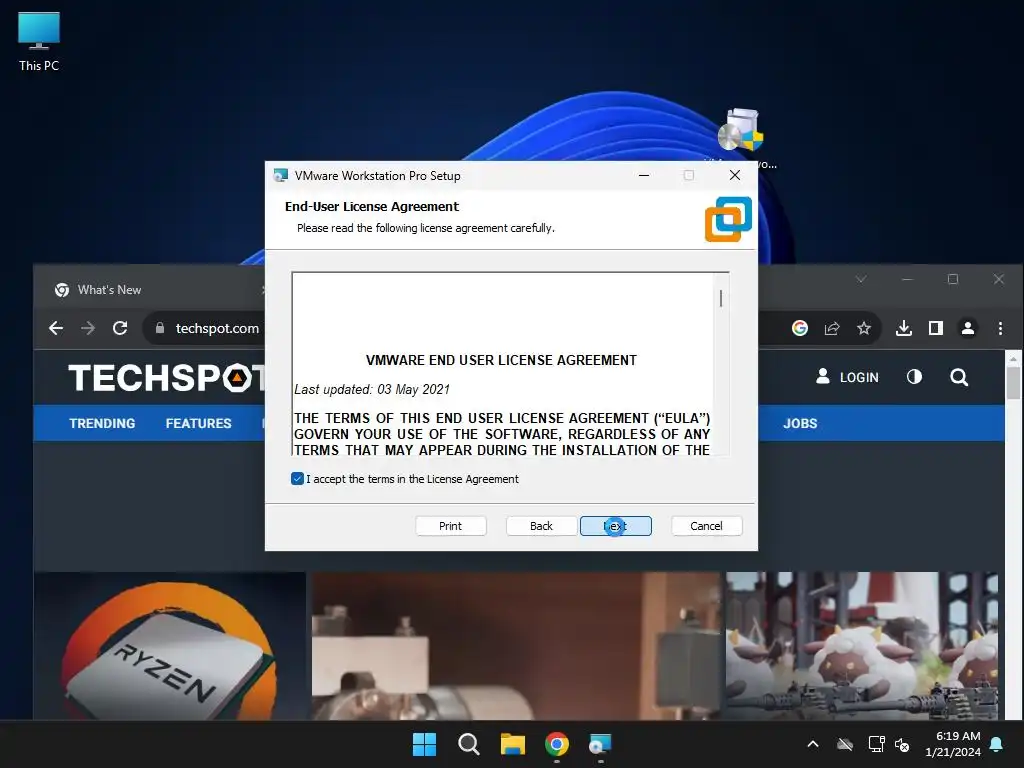Viewport: 1024px width, 768px height.
Task: Share this page from Chrome toolbar
Action: coord(832,328)
